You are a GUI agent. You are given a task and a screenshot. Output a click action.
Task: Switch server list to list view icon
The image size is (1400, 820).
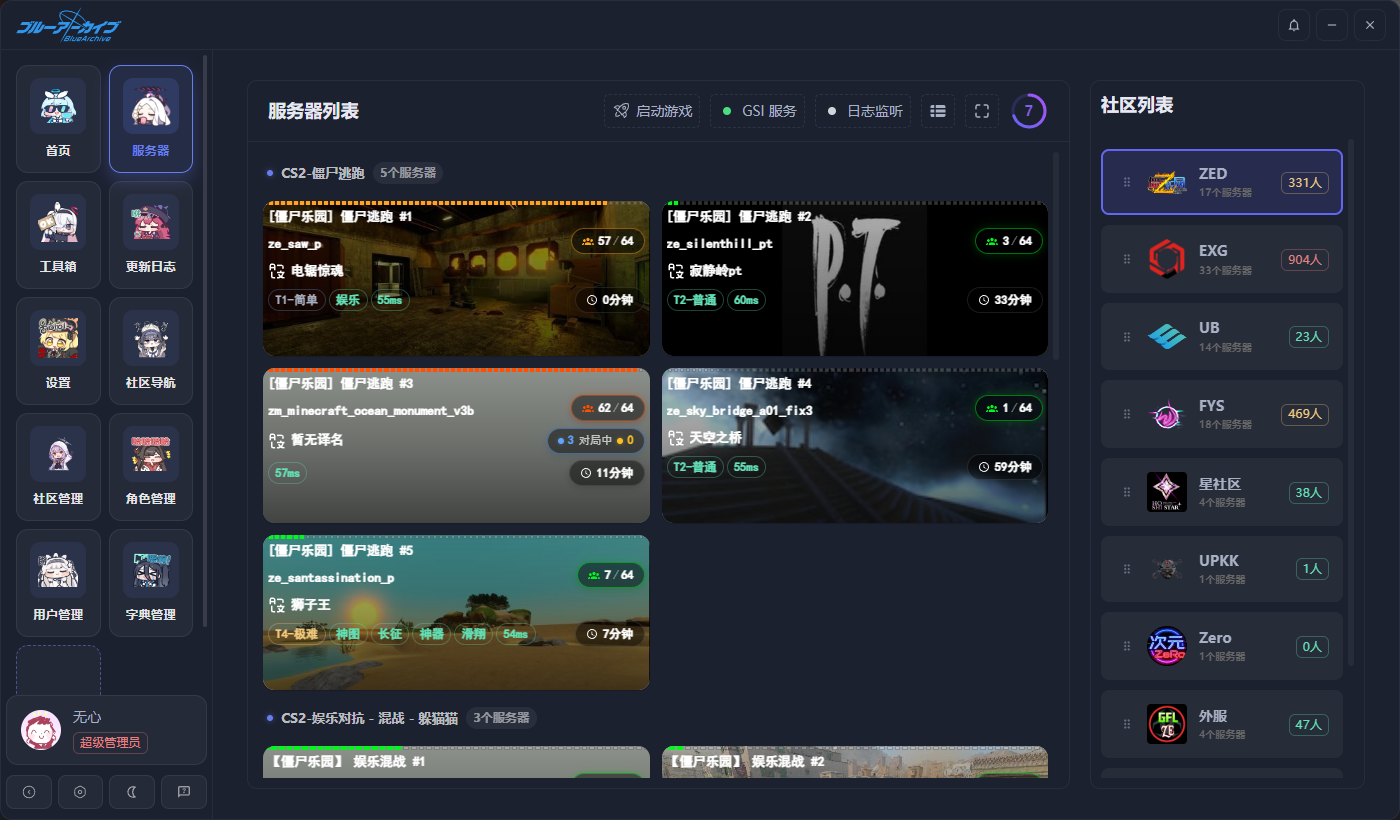coord(938,111)
